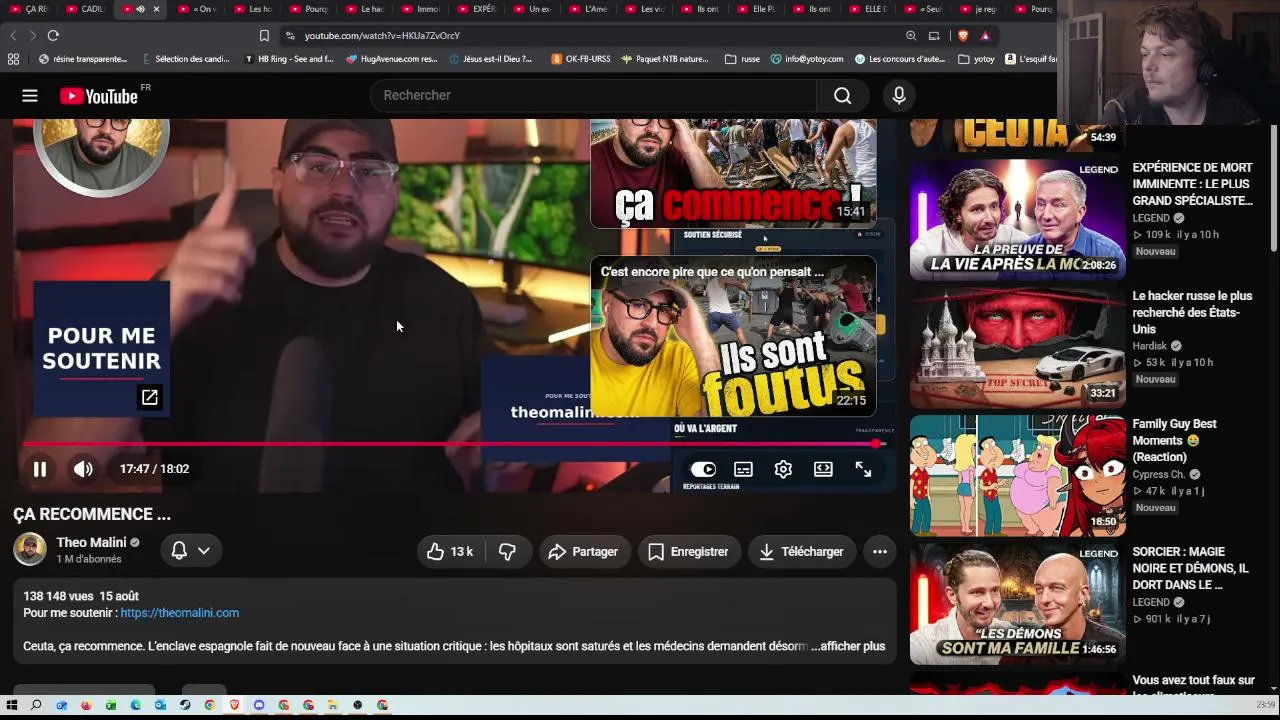Reload the current page

coord(53,36)
